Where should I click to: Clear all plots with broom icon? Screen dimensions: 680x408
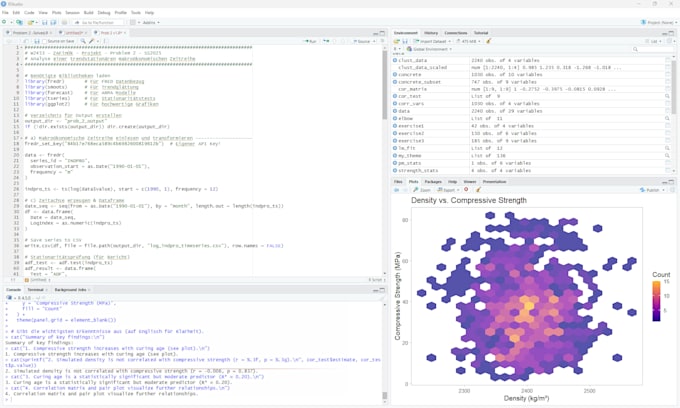point(478,190)
